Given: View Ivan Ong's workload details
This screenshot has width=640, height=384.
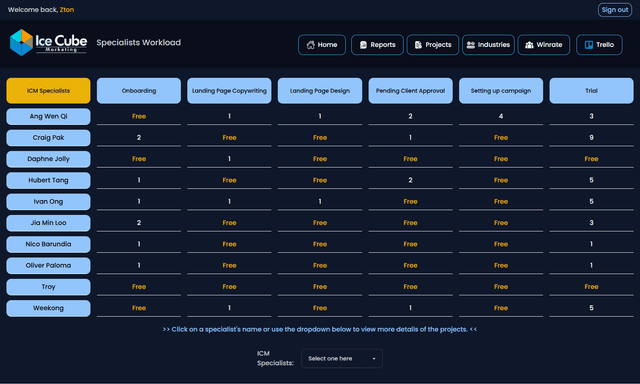Looking at the screenshot, I should point(48,202).
